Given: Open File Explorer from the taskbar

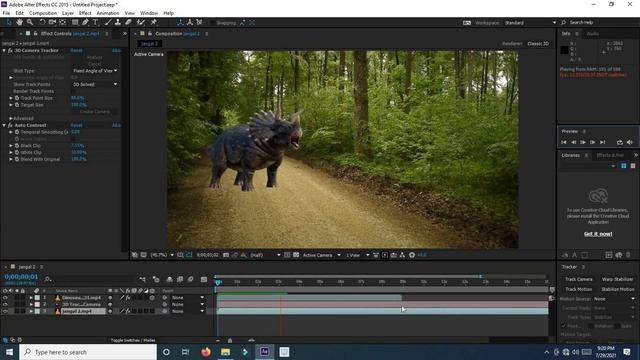Looking at the screenshot, I should point(225,352).
